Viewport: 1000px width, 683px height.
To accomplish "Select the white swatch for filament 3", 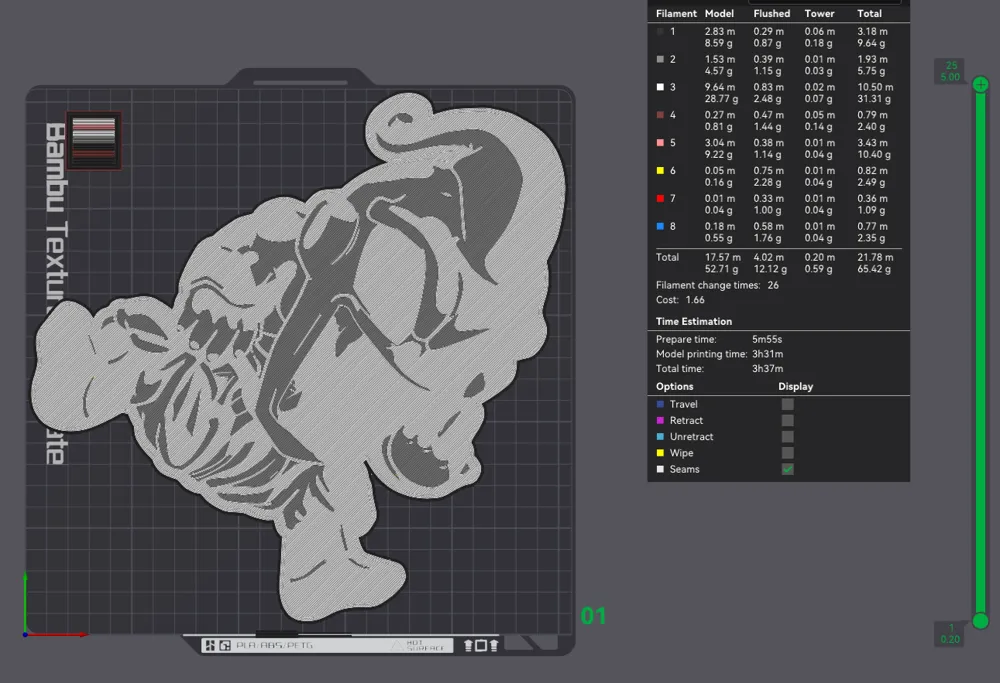I will coord(659,86).
